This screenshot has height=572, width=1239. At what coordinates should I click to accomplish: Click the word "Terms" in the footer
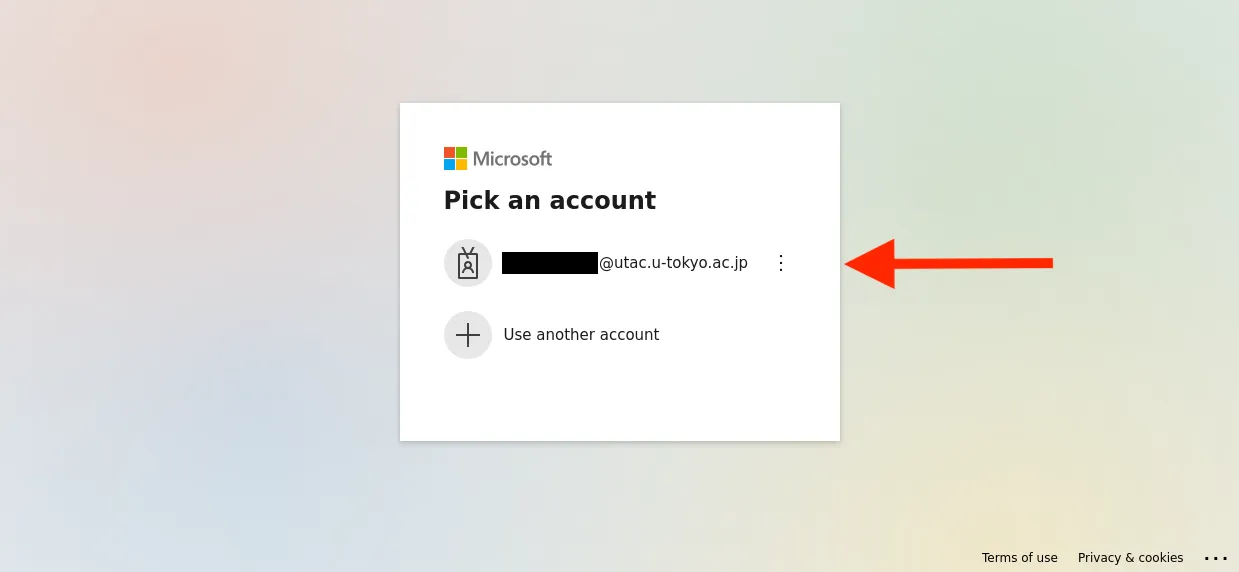point(999,558)
